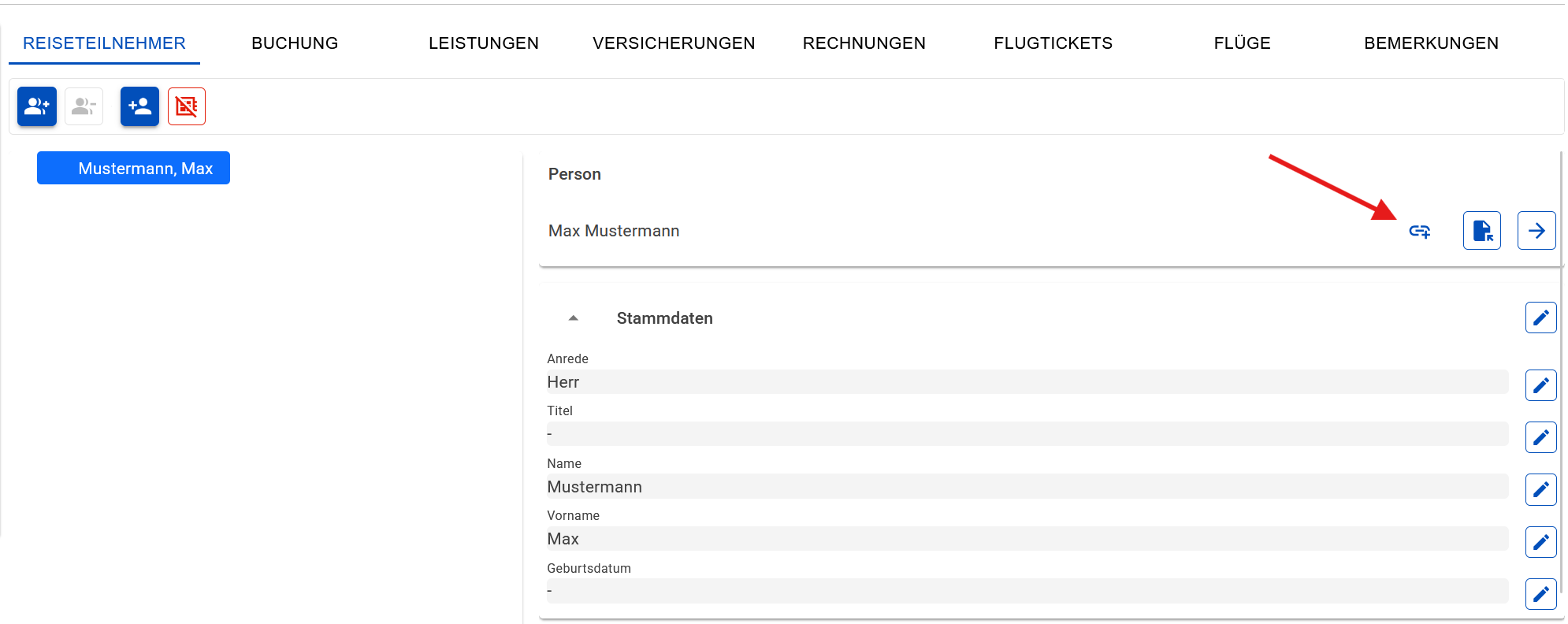Click the add participants group icon
Image resolution: width=1568 pixels, height=624 pixels.
pyautogui.click(x=37, y=106)
